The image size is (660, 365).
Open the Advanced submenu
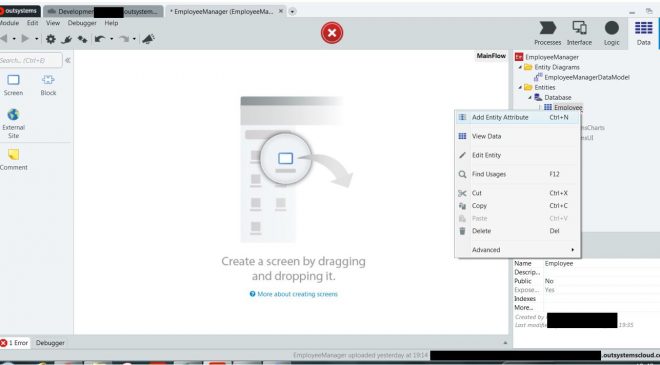pos(518,250)
